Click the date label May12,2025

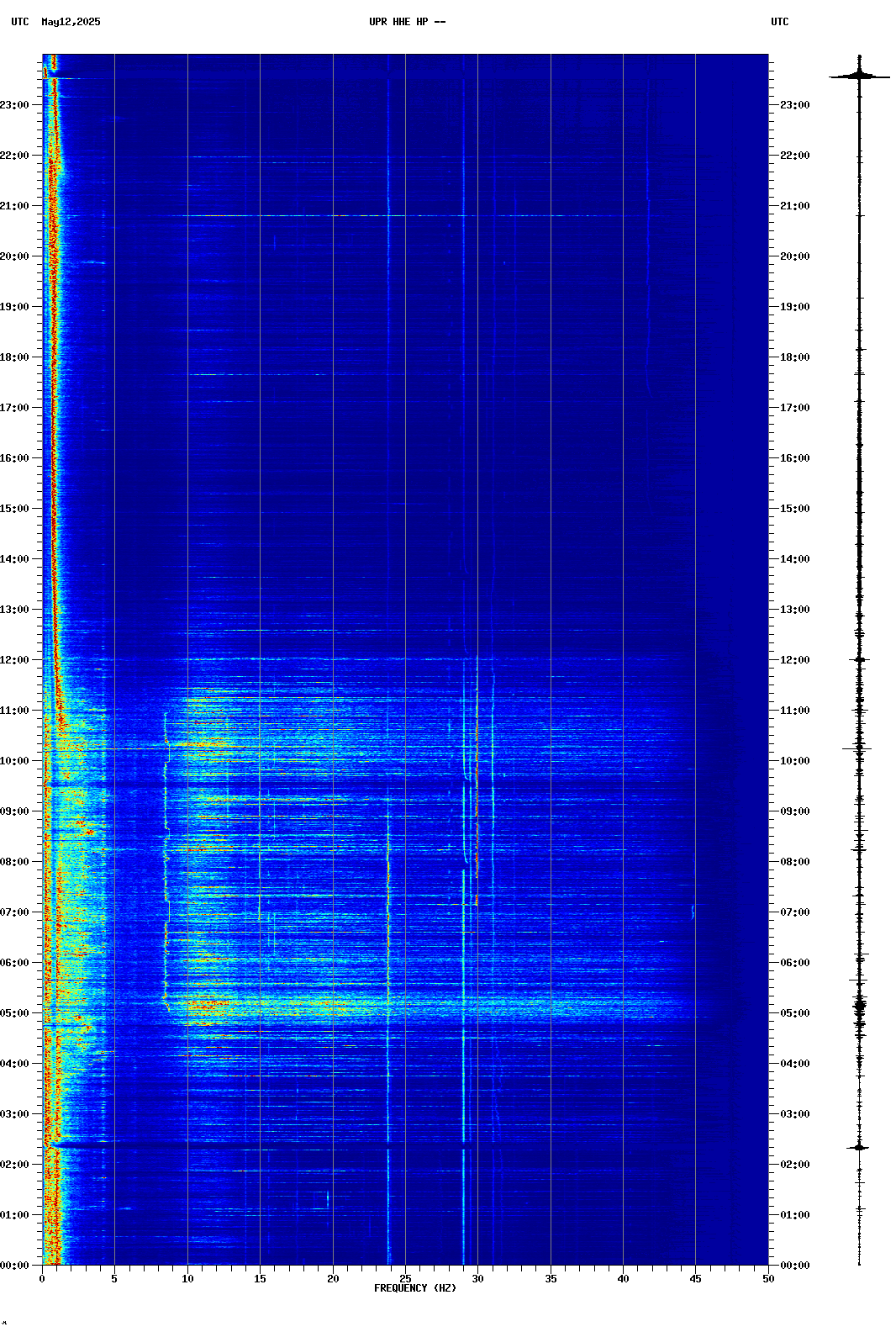tap(71, 22)
